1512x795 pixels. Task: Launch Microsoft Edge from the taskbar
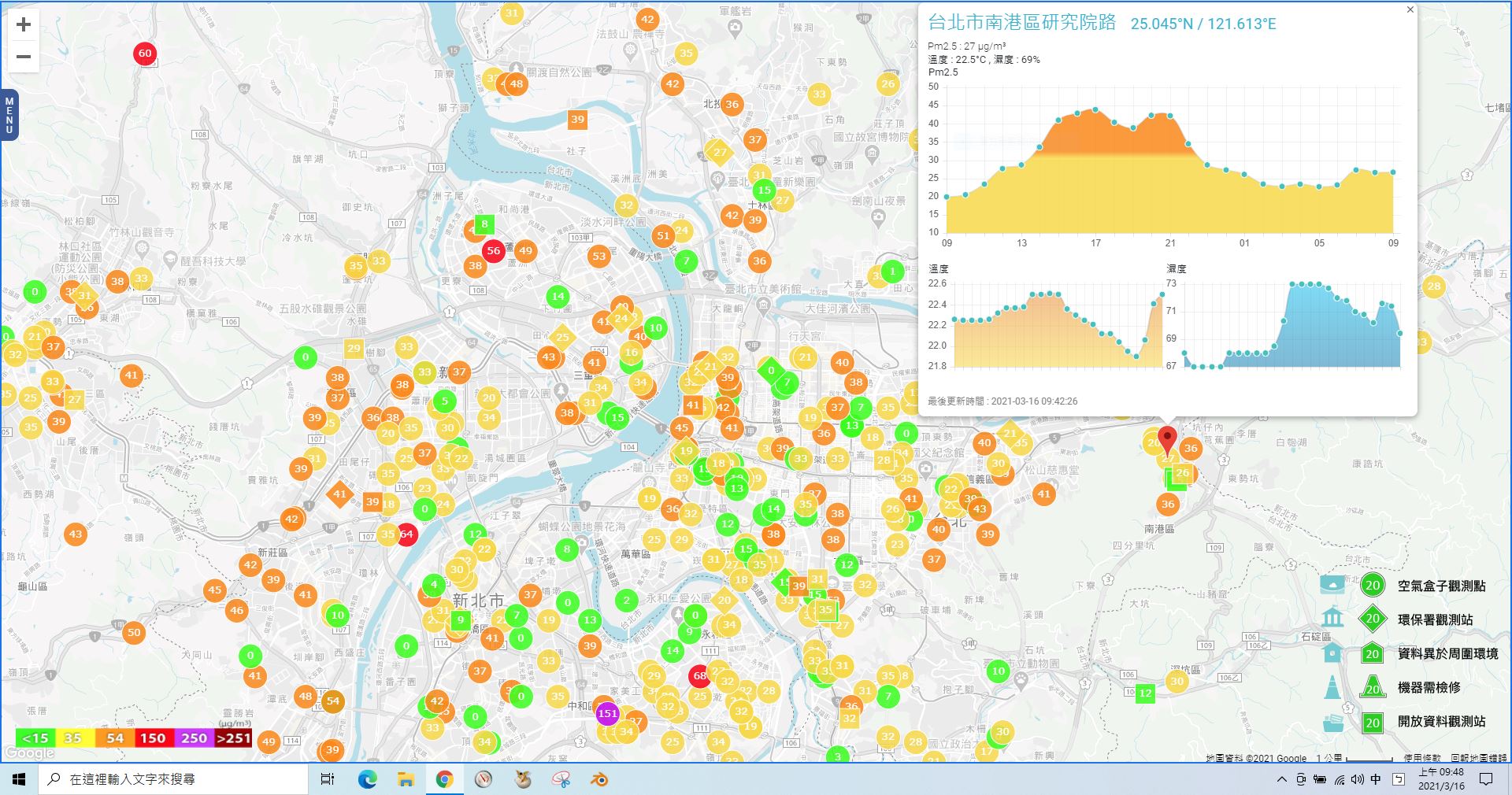point(367,779)
